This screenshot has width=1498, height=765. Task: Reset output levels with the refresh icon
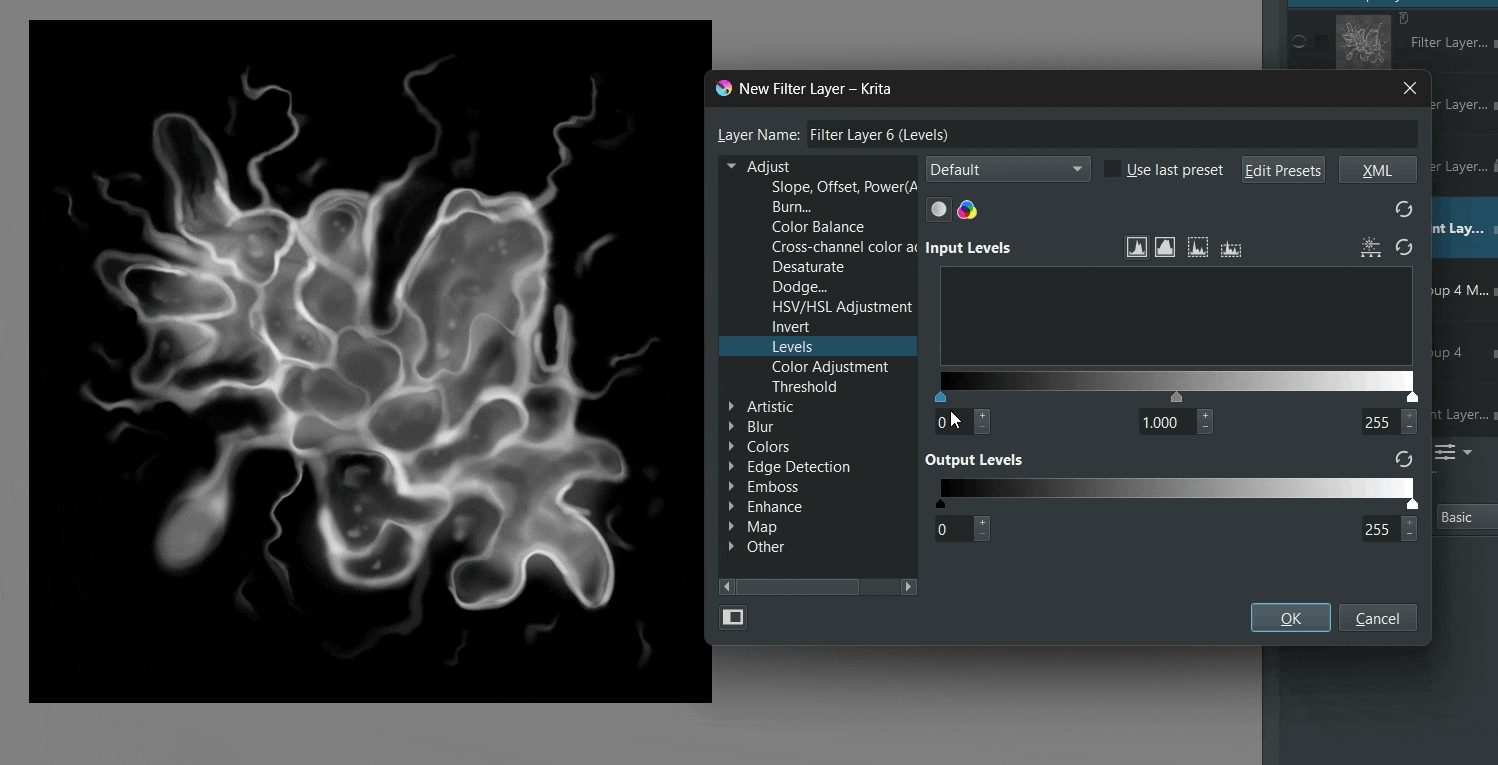pos(1404,460)
